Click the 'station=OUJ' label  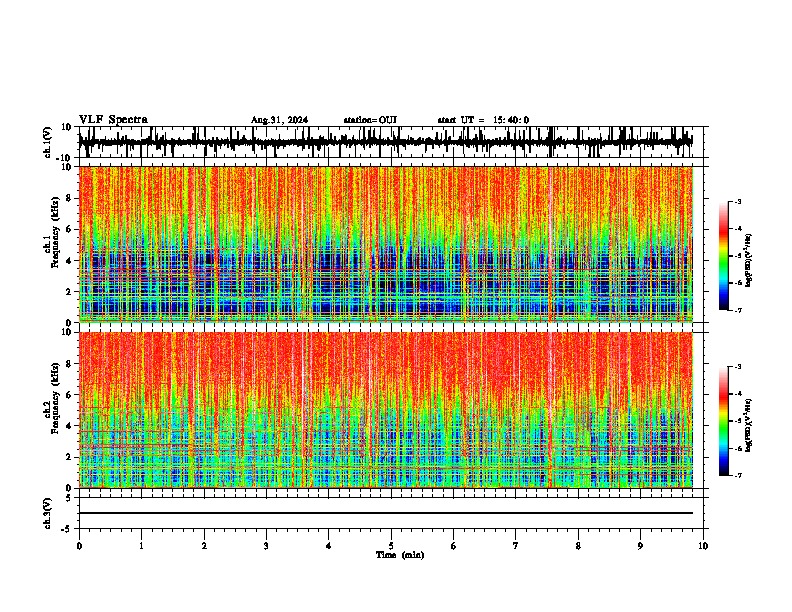click(x=370, y=120)
